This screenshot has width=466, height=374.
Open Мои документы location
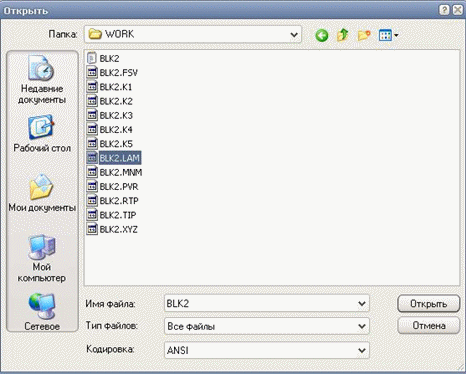42,193
